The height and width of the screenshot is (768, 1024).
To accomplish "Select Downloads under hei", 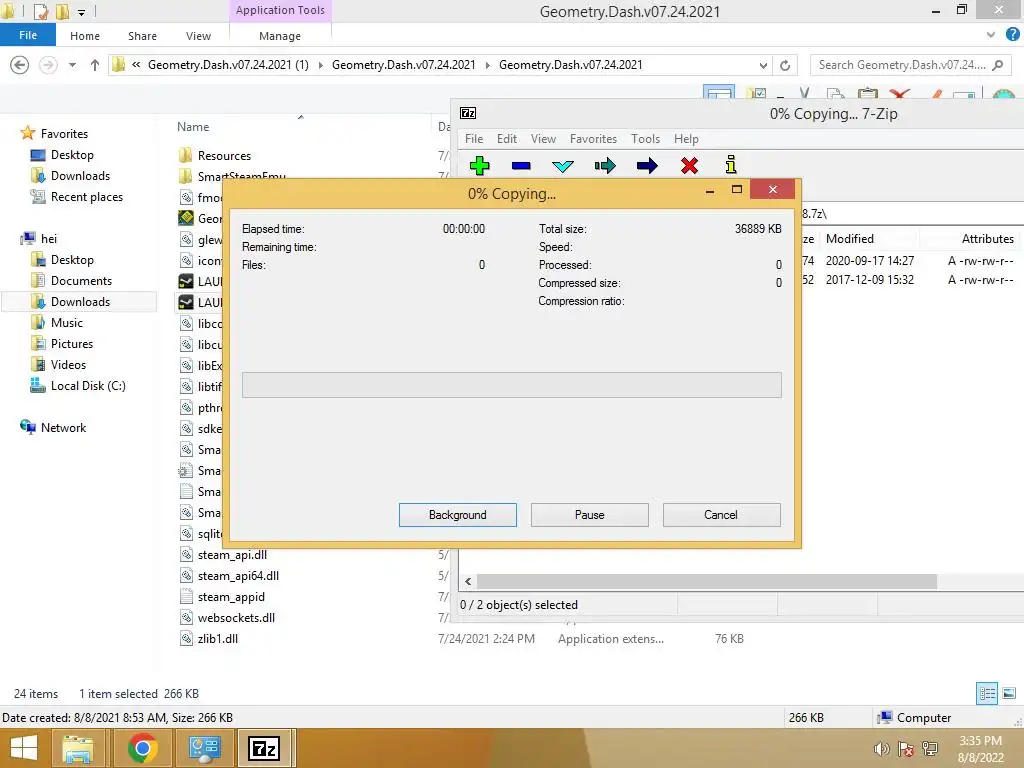I will (80, 302).
